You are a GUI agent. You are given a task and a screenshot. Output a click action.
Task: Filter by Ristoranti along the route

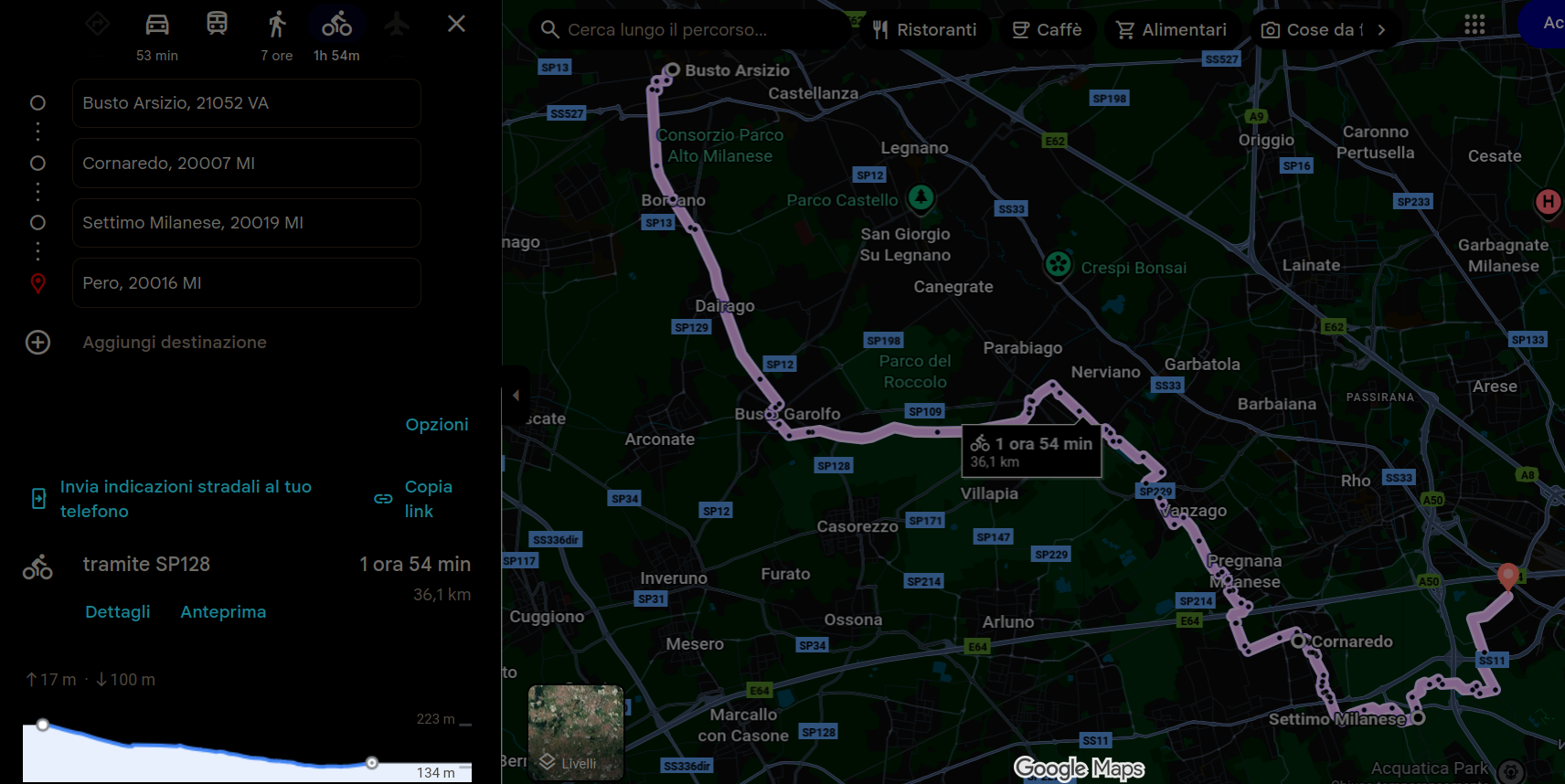[924, 30]
